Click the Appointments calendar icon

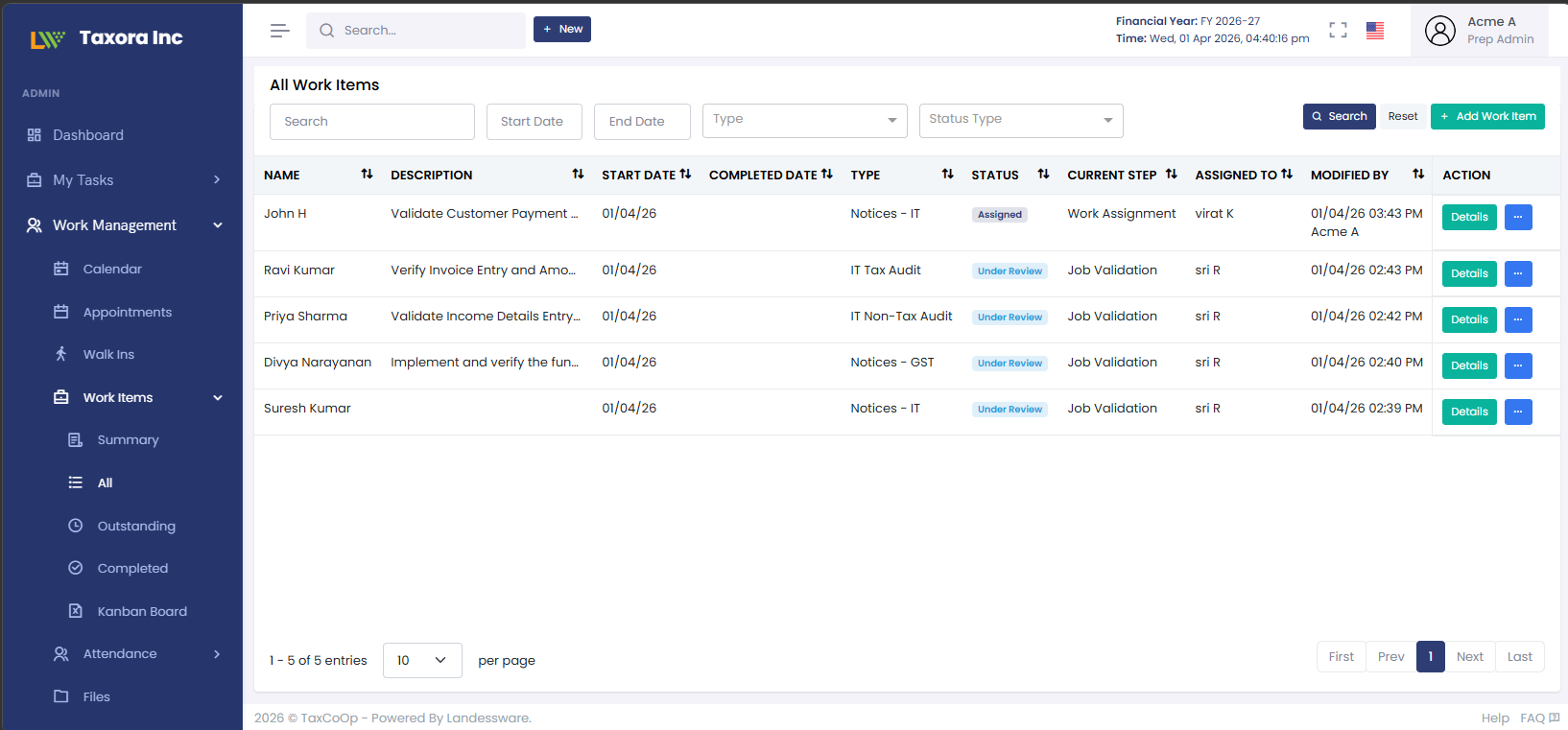point(61,312)
